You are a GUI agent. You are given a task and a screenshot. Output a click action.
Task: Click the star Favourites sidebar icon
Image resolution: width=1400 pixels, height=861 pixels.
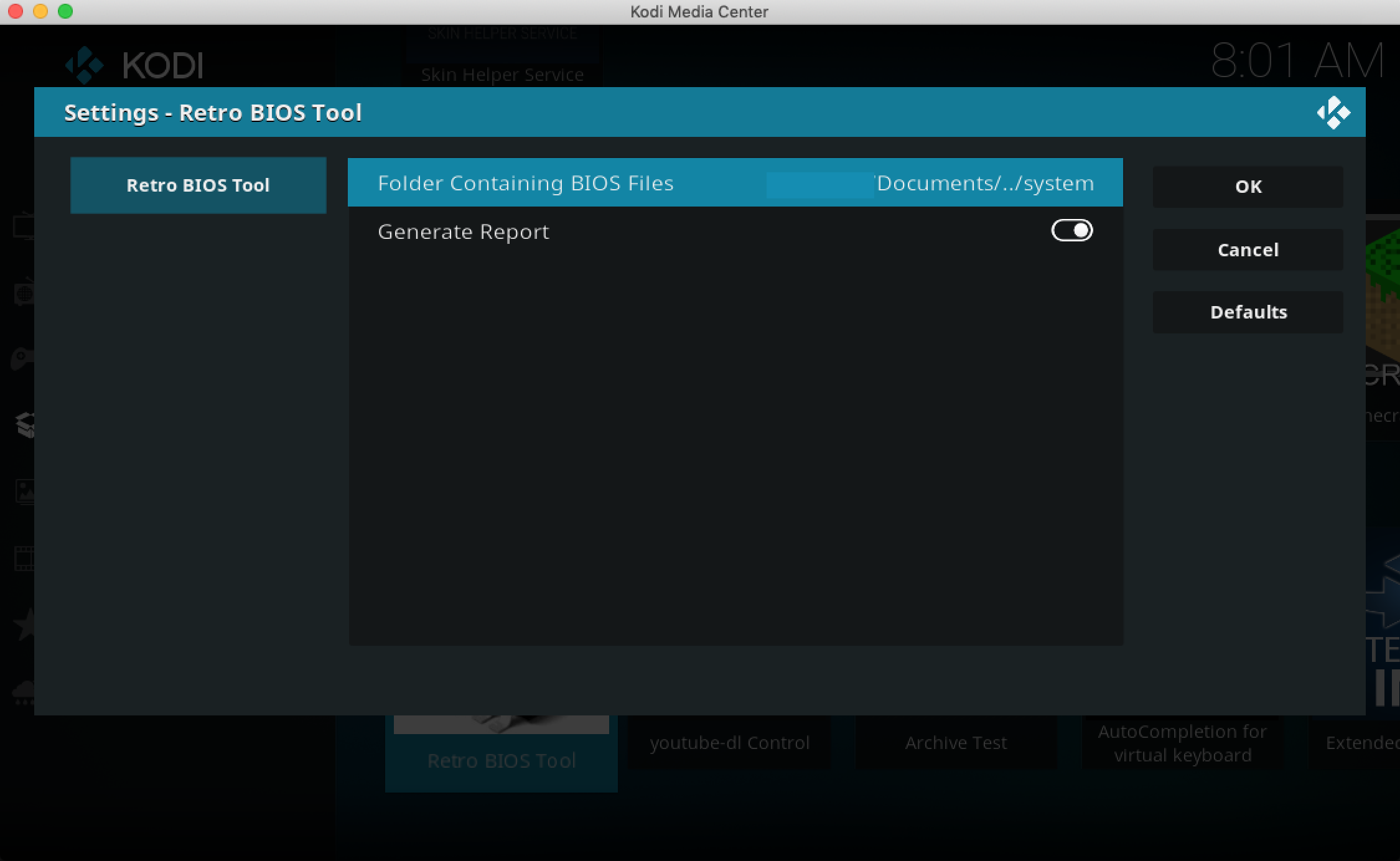25,624
